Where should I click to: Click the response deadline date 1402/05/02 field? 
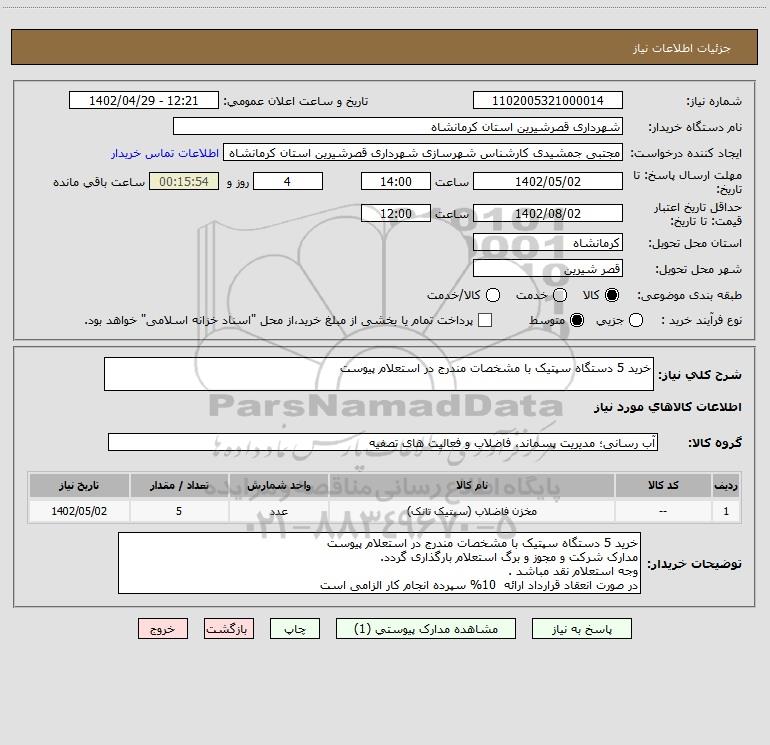pos(548,181)
